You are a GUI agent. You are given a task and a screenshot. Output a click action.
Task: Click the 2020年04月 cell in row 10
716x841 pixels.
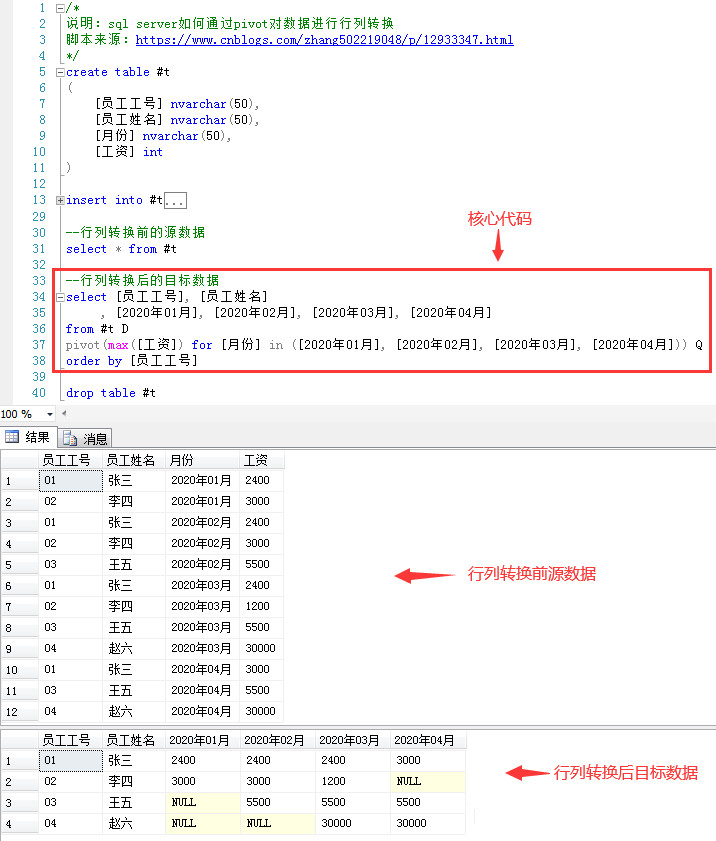coord(203,669)
